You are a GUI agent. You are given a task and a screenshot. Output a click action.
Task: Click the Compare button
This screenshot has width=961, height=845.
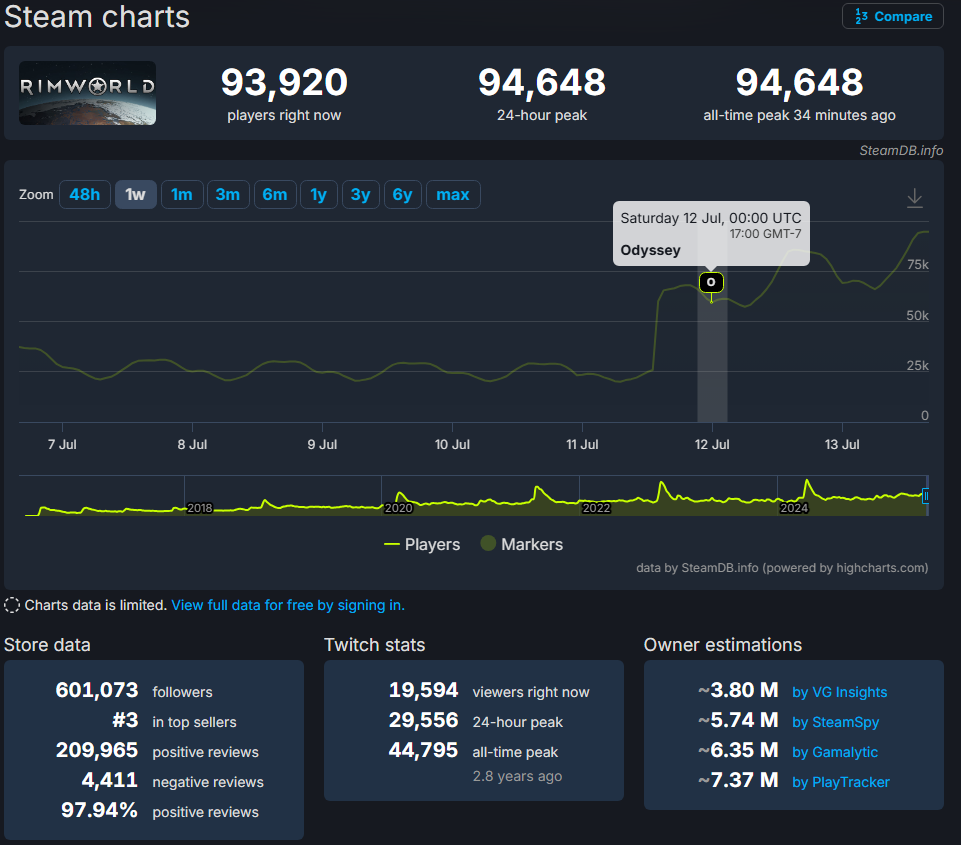pos(892,16)
